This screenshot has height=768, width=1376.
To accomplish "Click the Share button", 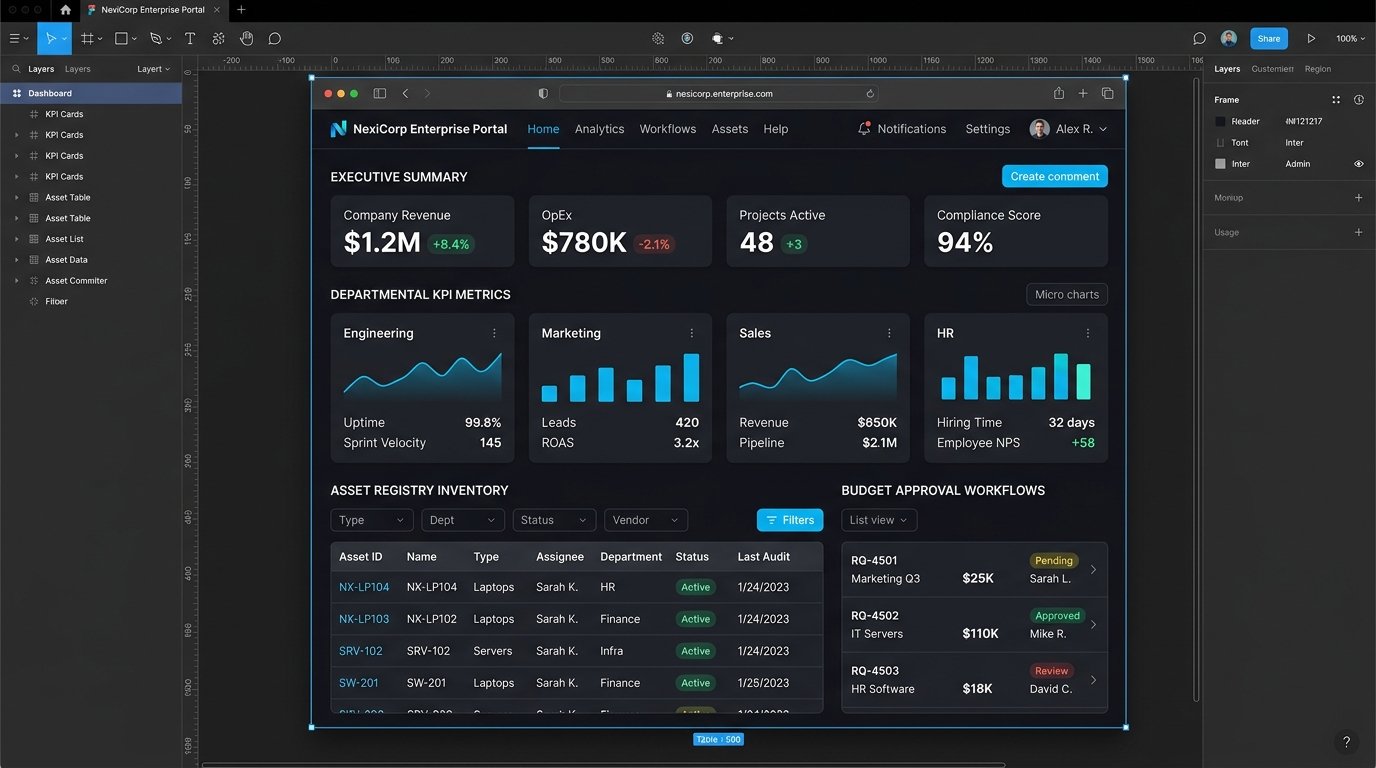I will click(1268, 38).
